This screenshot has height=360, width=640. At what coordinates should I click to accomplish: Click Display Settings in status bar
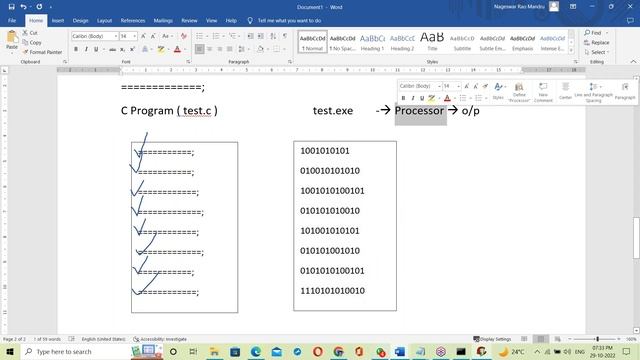point(492,339)
